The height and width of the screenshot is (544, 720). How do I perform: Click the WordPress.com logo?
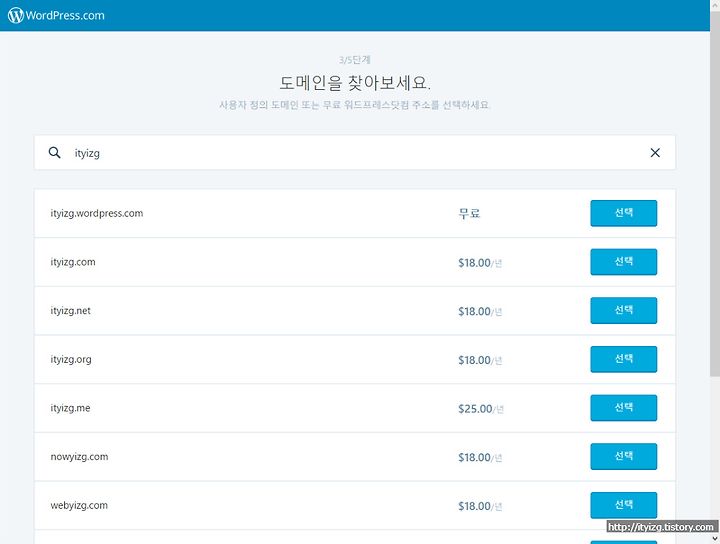point(56,15)
